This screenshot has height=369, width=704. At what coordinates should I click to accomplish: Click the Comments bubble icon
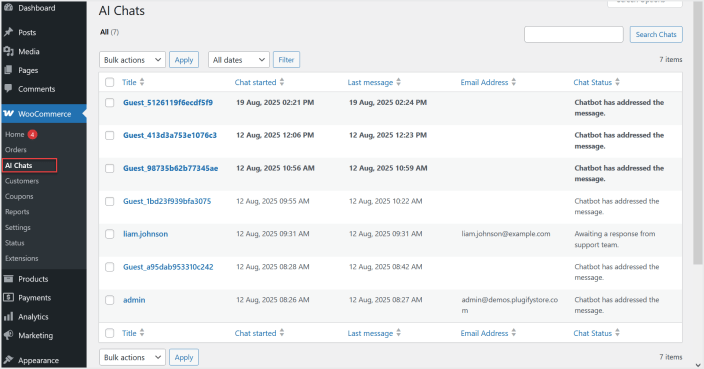click(8, 88)
